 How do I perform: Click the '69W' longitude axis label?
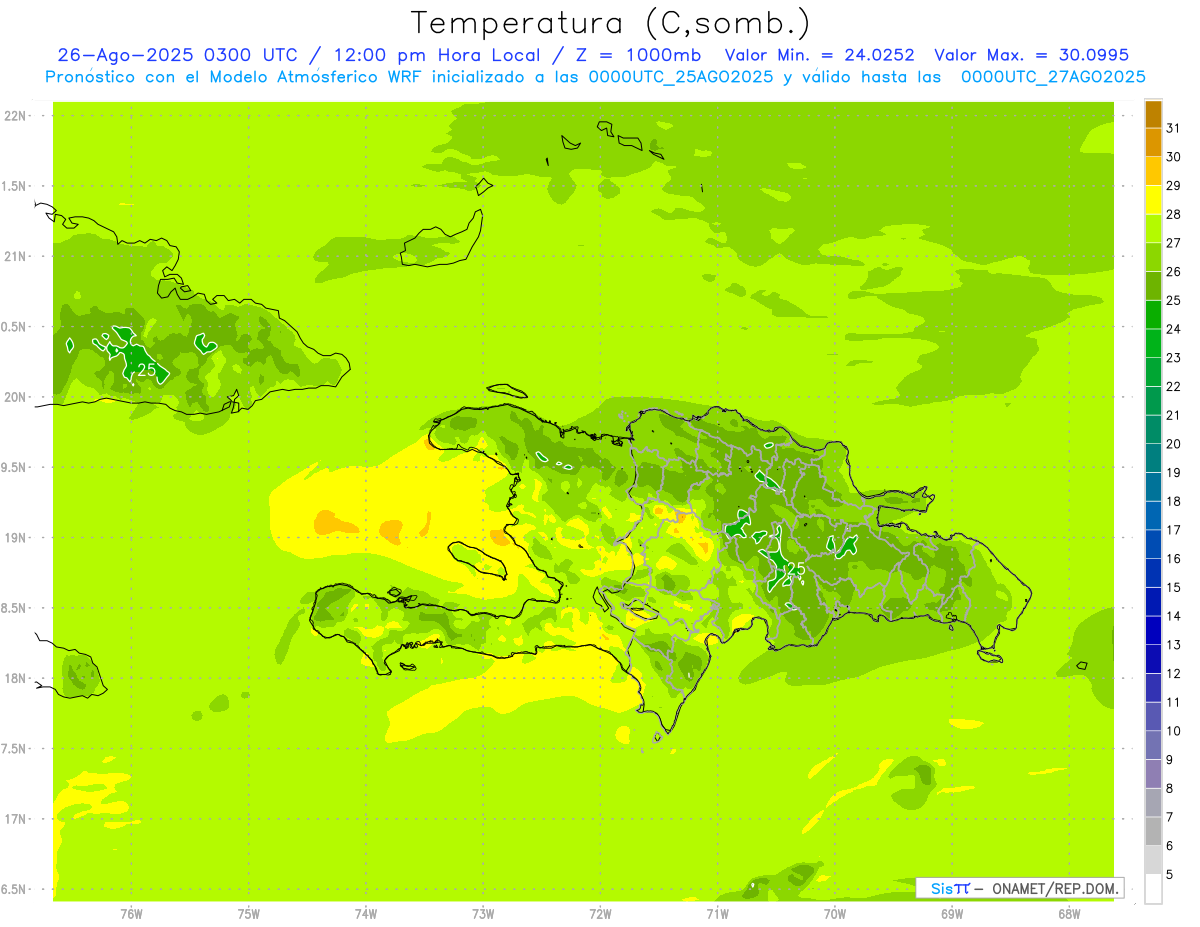pyautogui.click(x=952, y=914)
